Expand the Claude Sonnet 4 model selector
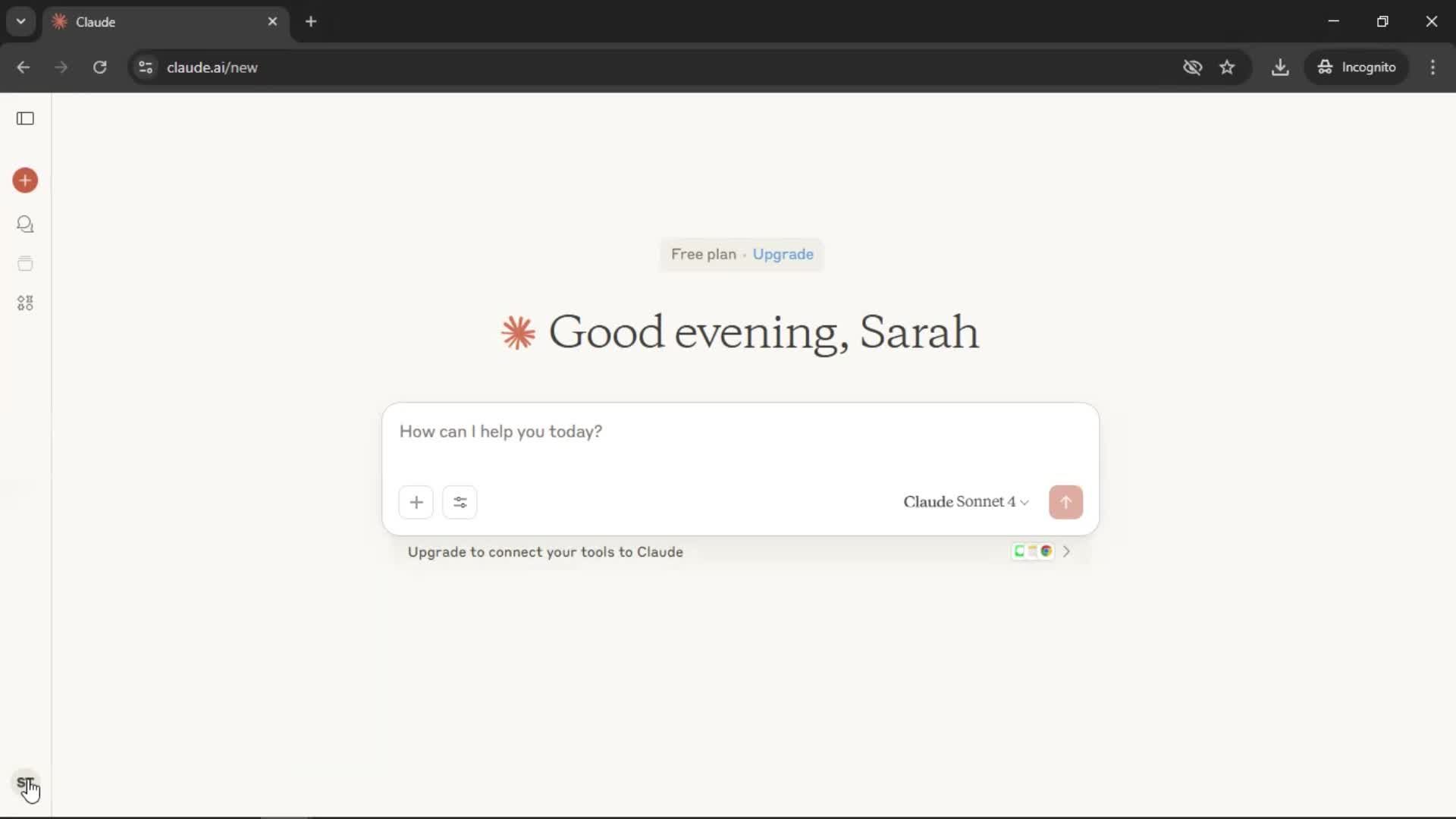The height and width of the screenshot is (819, 1456). (965, 502)
